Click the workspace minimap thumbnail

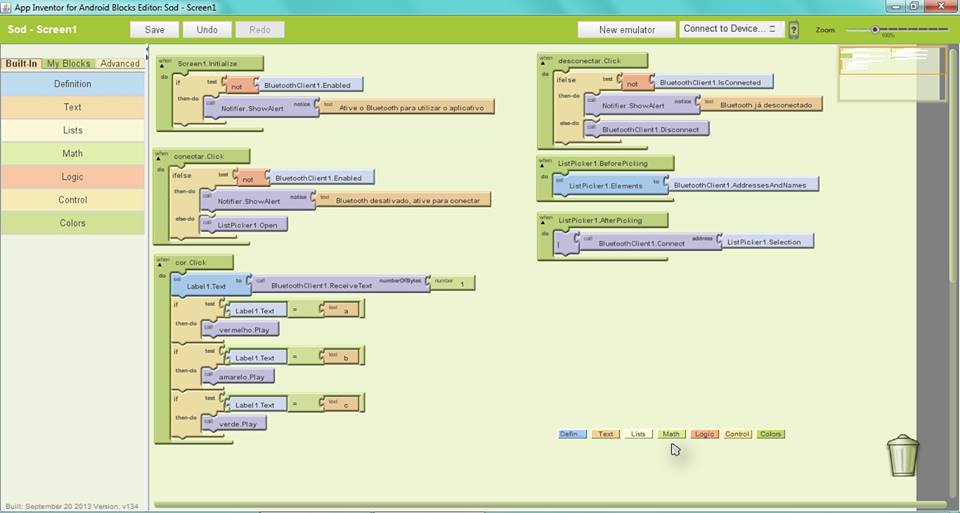tap(890, 73)
